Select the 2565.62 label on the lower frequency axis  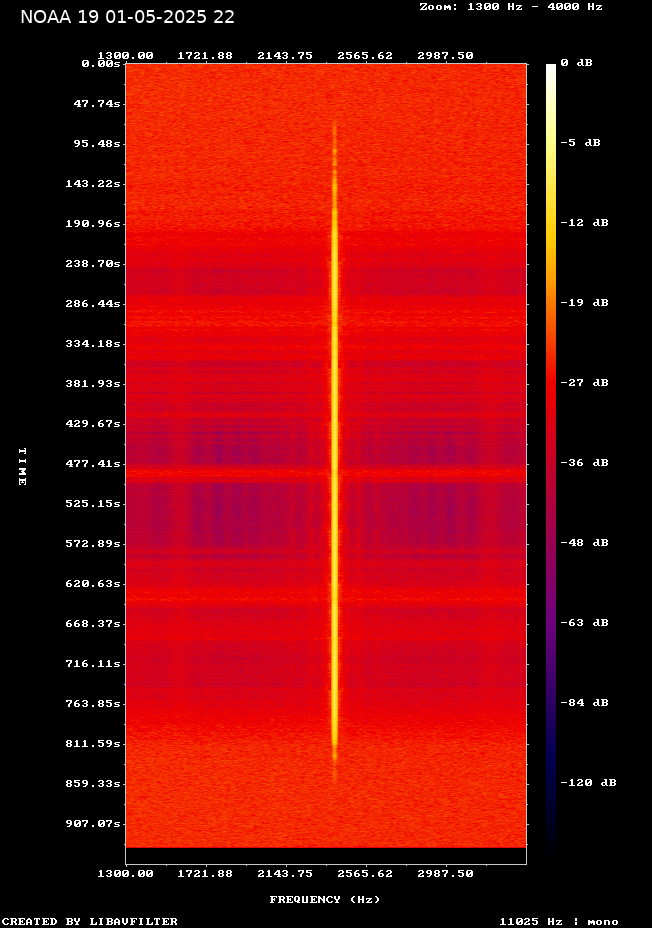tap(365, 874)
